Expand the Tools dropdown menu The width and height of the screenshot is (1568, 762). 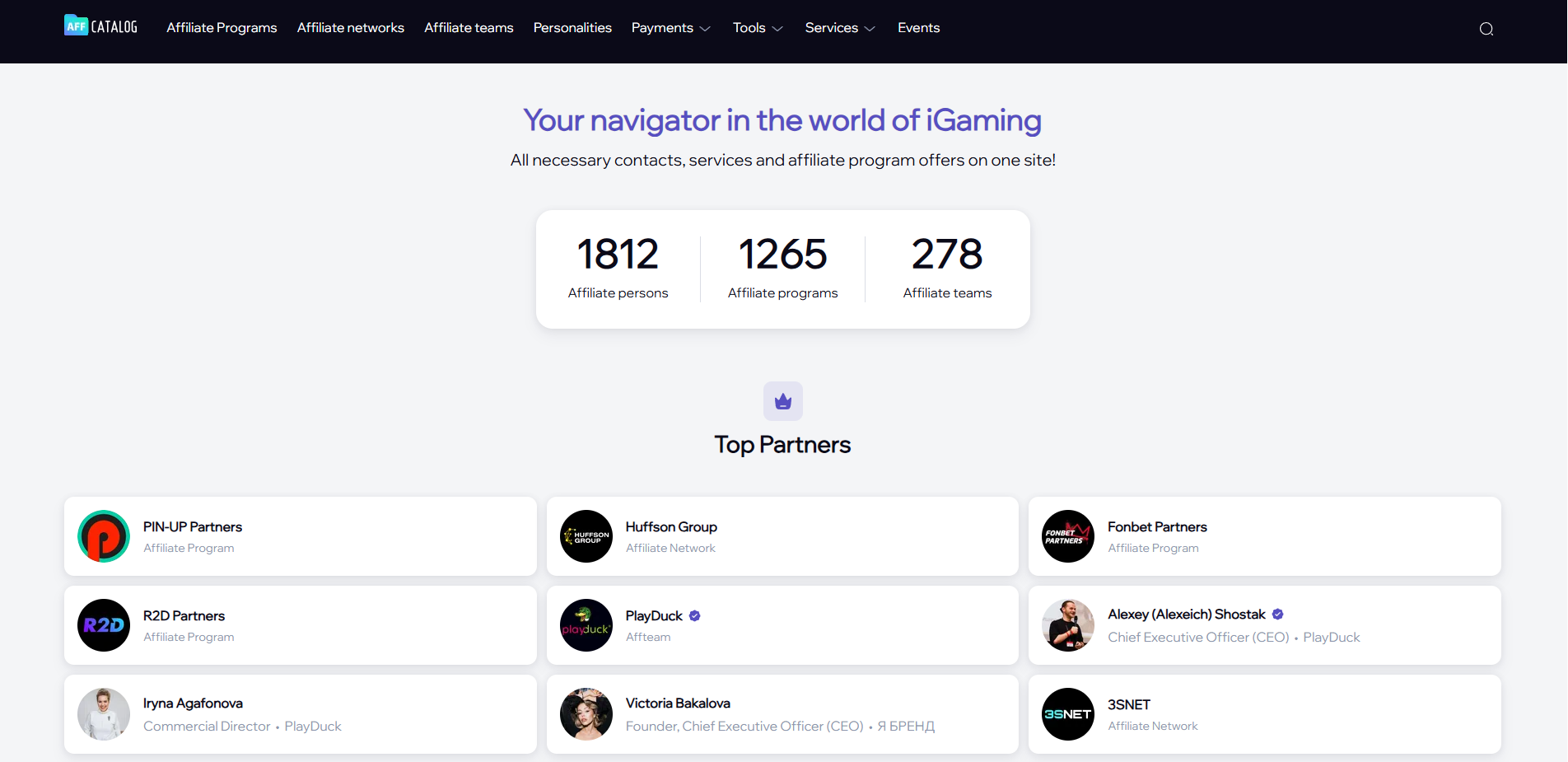click(x=757, y=28)
